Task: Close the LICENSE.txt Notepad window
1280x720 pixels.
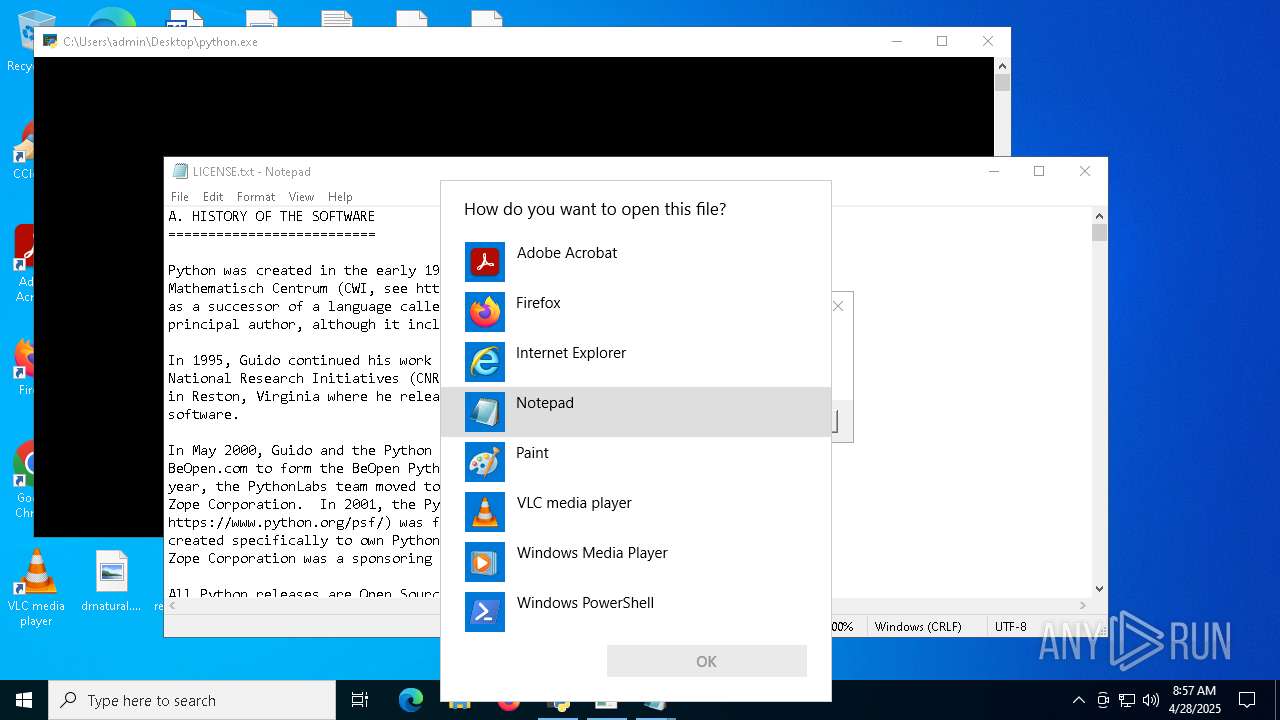Action: [1085, 171]
